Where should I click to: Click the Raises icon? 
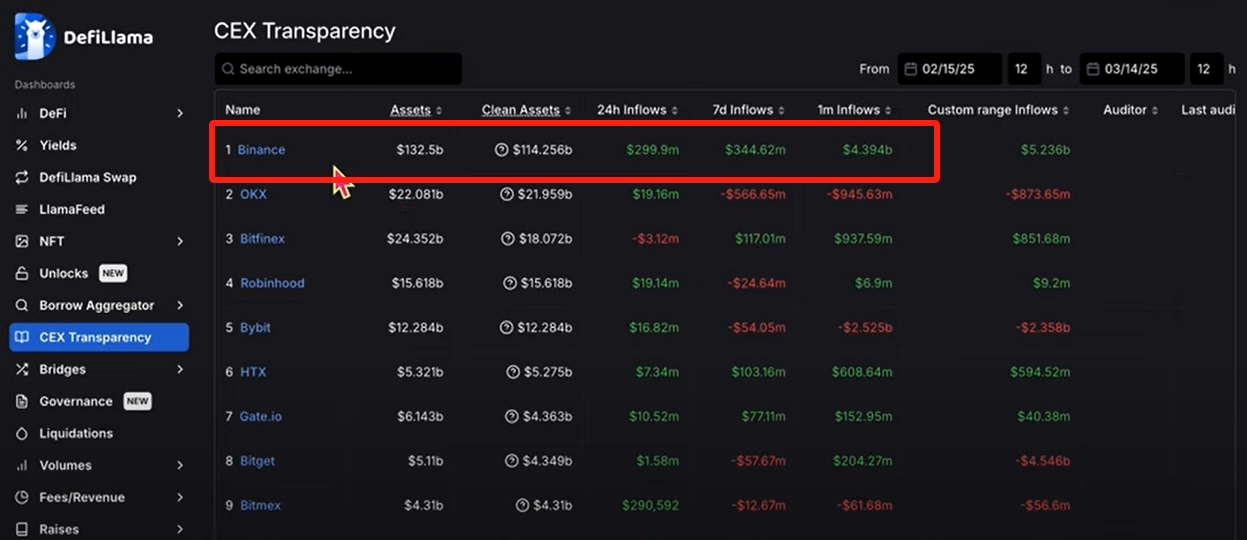22,529
